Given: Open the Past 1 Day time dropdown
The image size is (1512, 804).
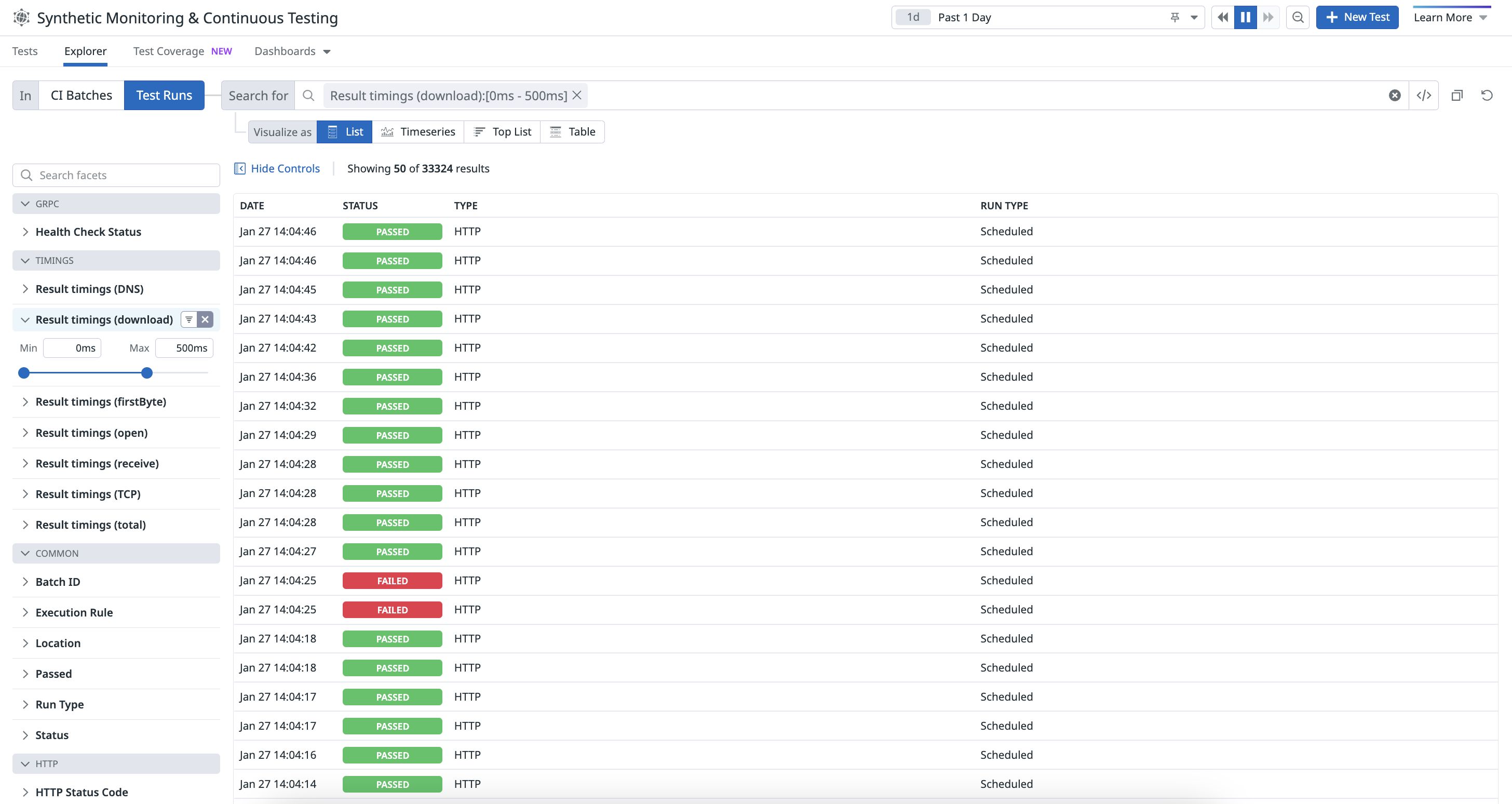Looking at the screenshot, I should coord(1193,17).
